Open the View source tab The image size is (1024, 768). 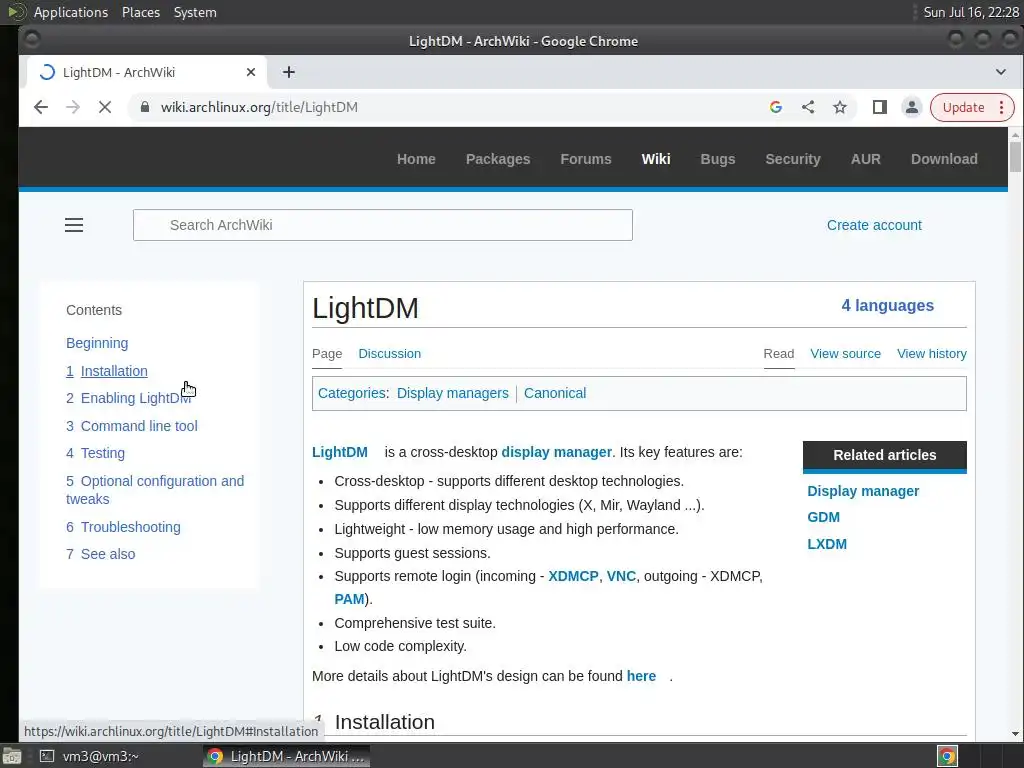click(845, 353)
